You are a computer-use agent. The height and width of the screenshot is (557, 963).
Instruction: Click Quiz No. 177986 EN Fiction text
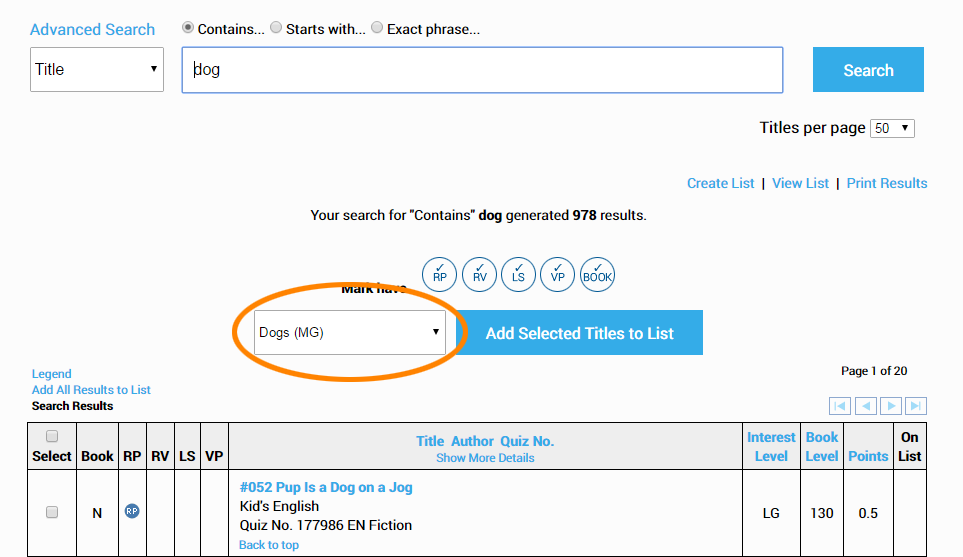(x=326, y=526)
